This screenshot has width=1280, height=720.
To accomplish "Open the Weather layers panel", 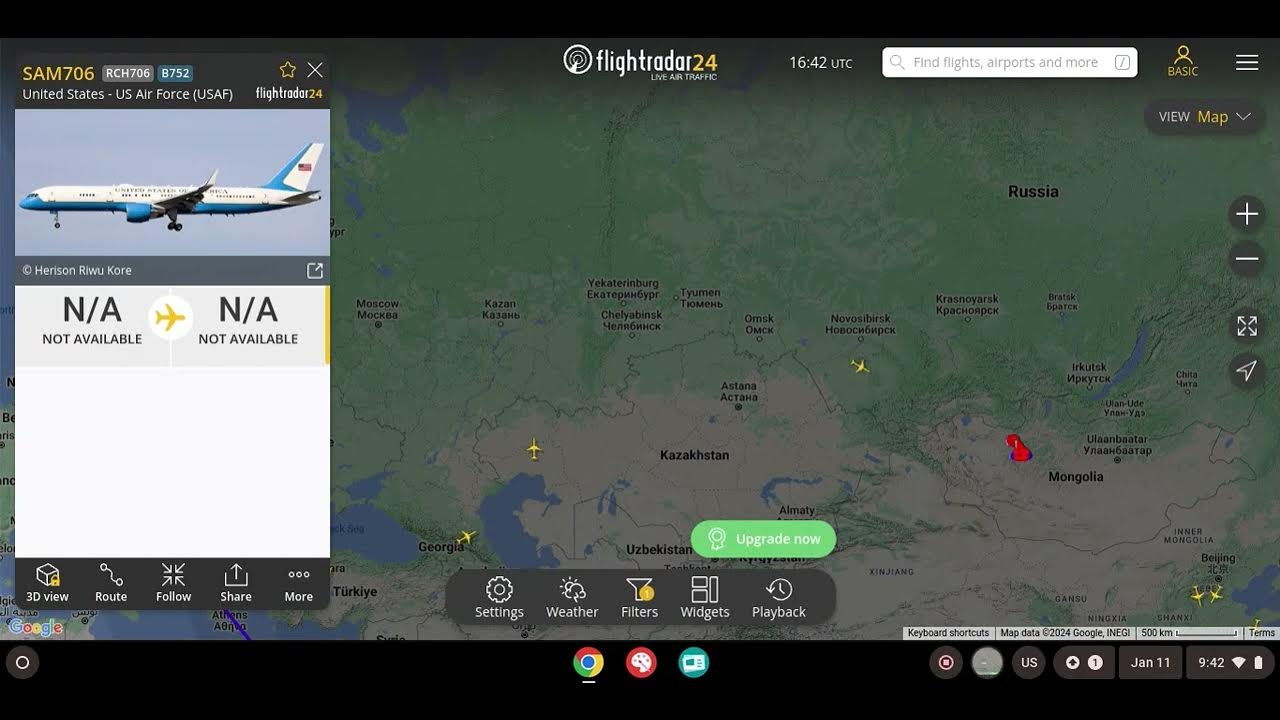I will [572, 598].
